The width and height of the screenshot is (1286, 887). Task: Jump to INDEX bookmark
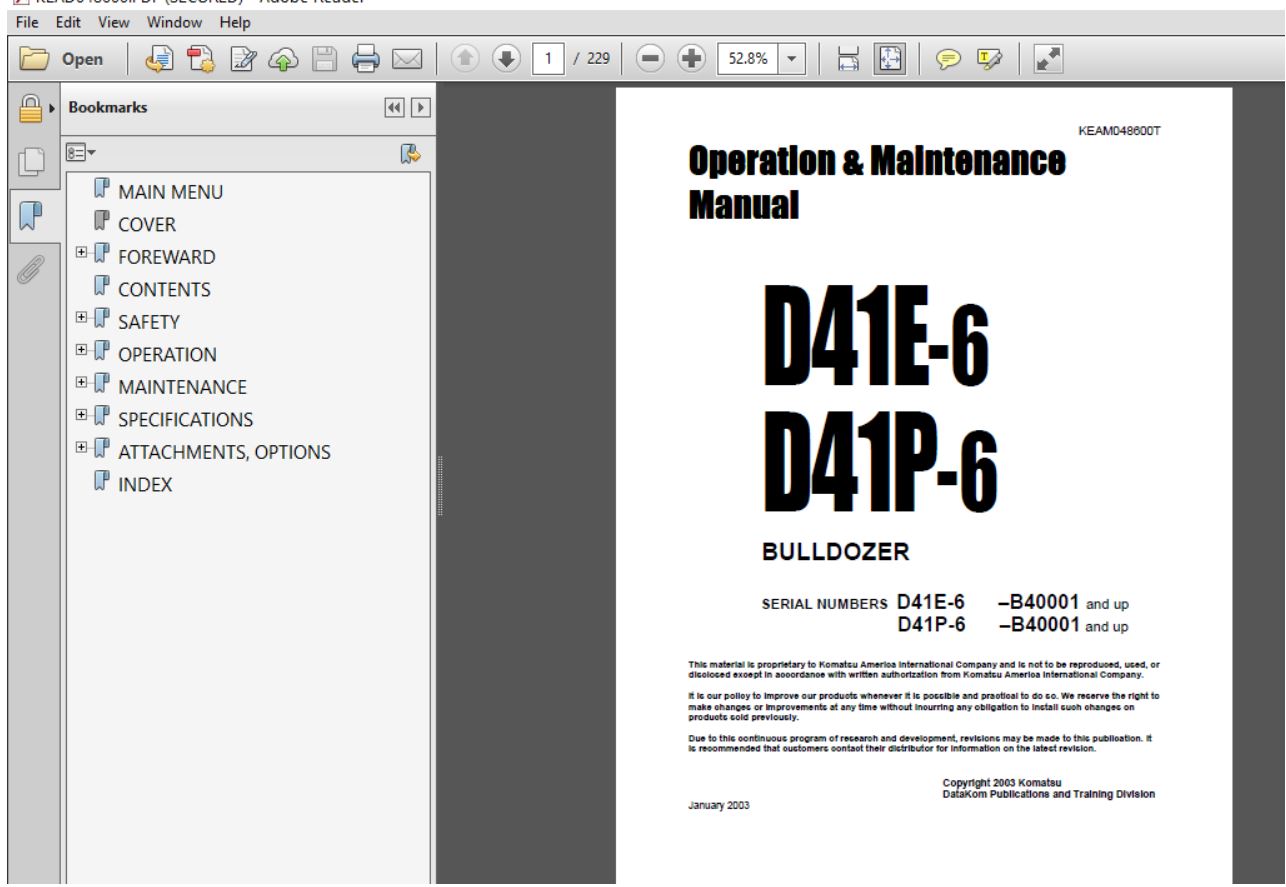[145, 484]
